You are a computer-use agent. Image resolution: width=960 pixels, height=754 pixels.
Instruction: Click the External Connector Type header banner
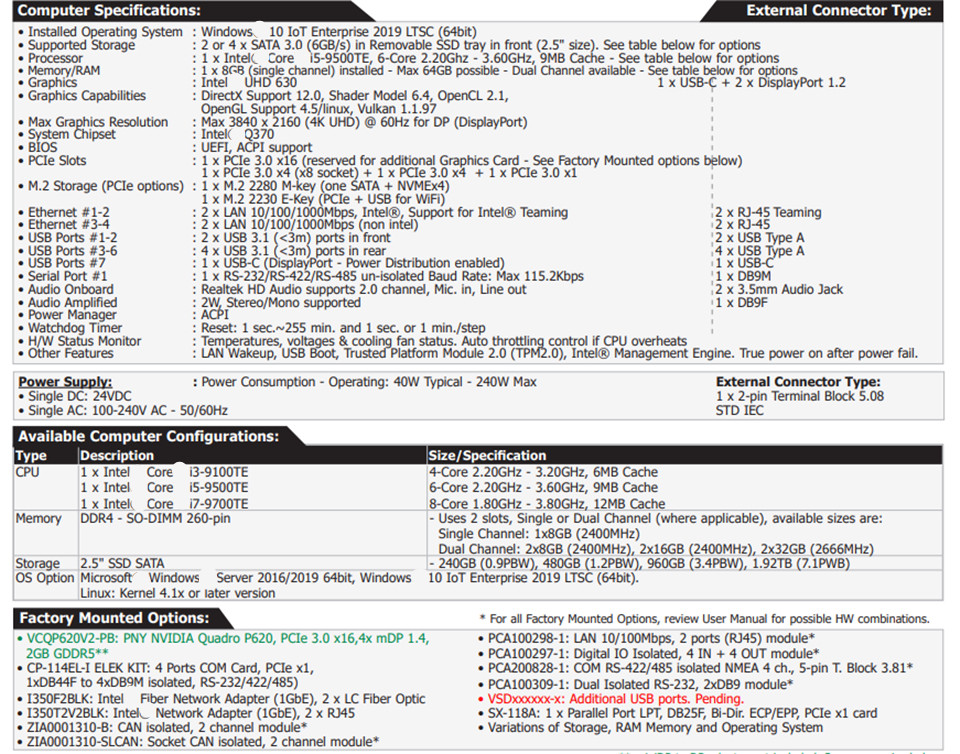coord(838,11)
